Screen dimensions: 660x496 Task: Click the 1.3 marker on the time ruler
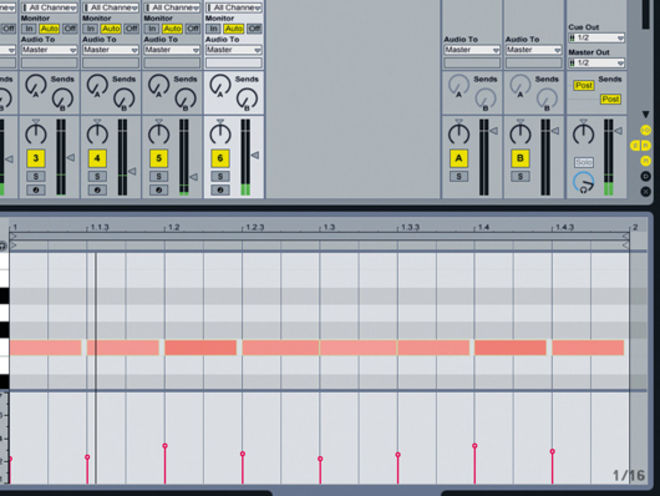pos(329,227)
